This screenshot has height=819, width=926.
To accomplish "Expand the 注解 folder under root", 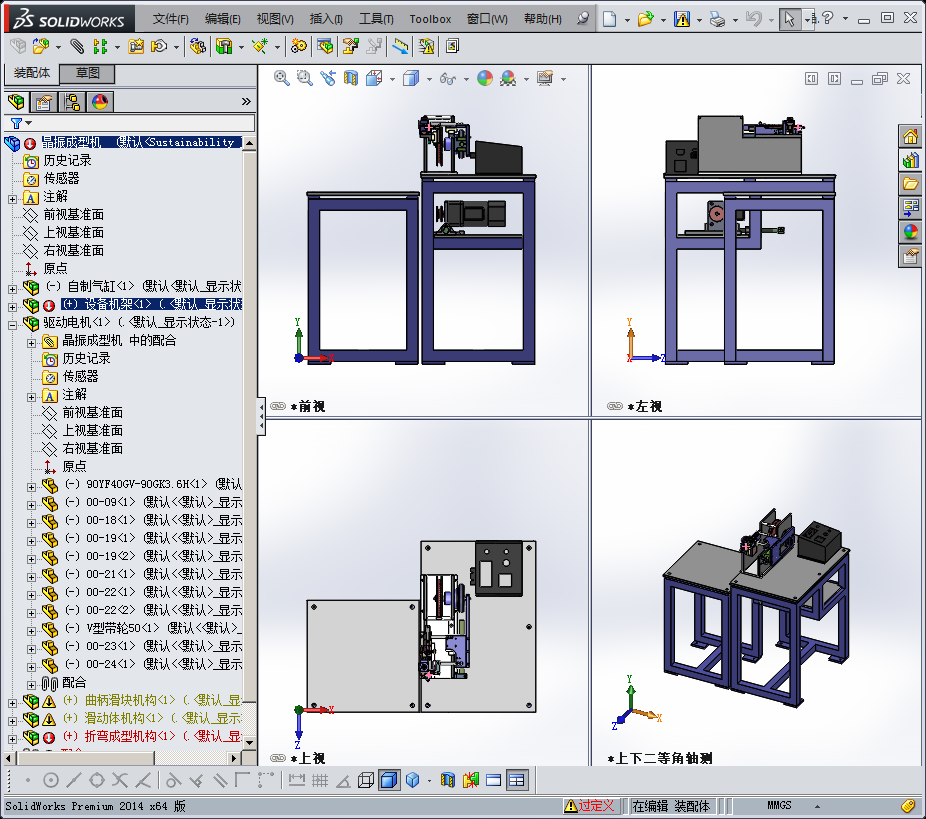I will pyautogui.click(x=12, y=200).
